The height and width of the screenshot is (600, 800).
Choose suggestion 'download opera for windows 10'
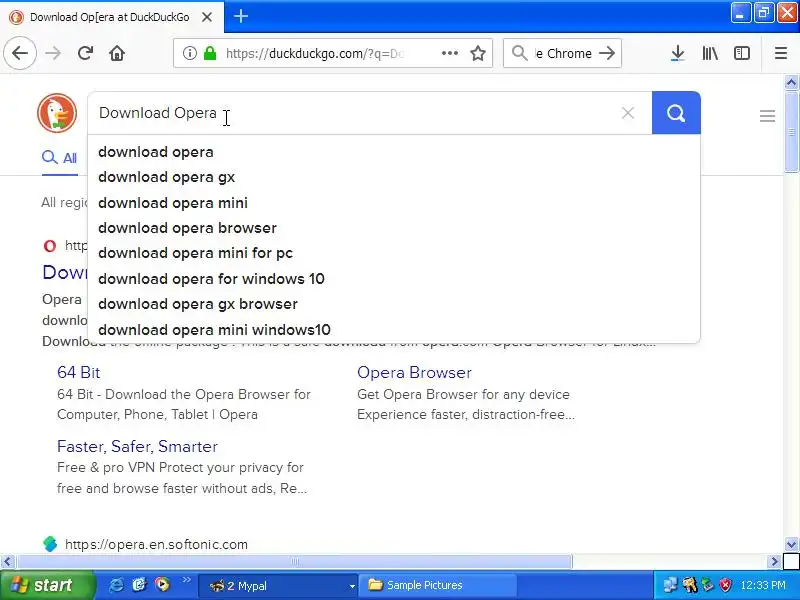tap(393, 279)
